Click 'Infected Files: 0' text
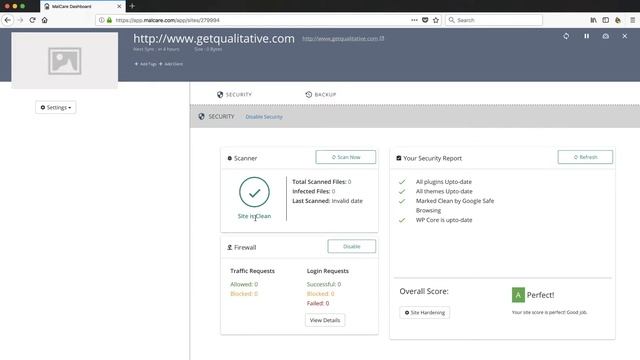 point(313,191)
